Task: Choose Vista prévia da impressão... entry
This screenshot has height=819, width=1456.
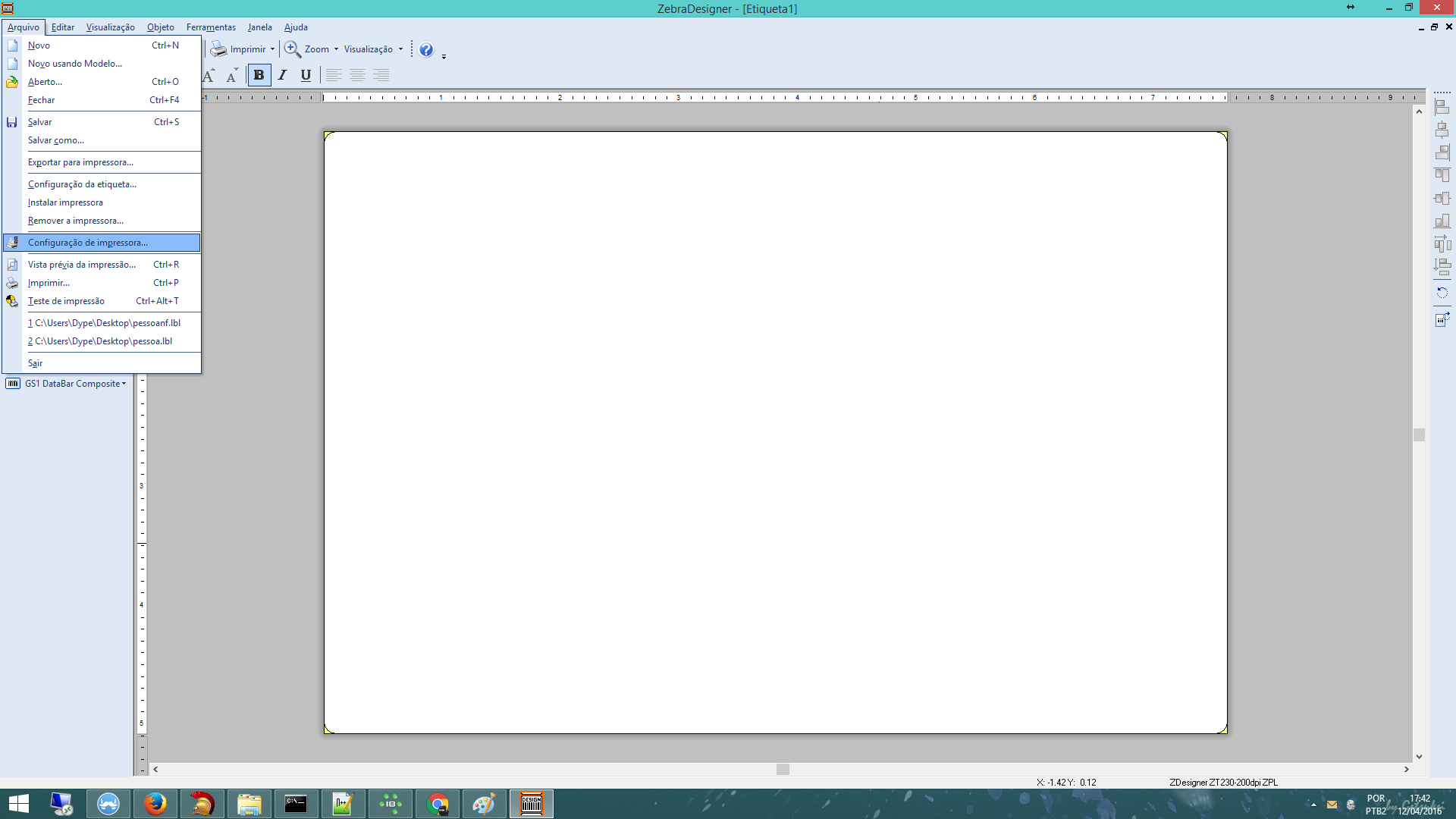Action: coord(102,265)
